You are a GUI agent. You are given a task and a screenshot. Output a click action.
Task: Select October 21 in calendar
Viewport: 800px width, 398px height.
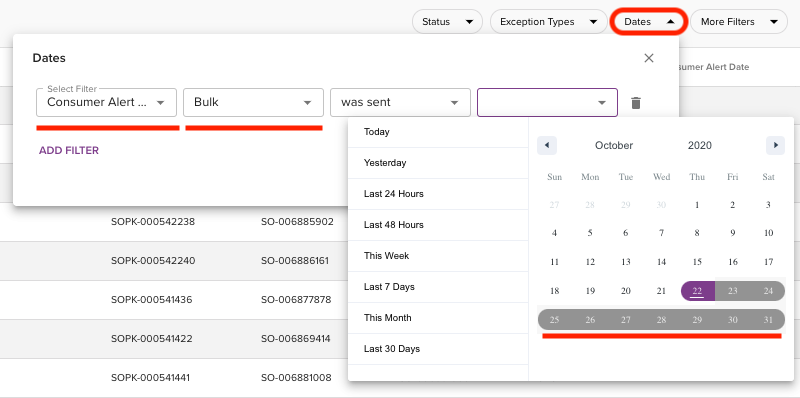(x=661, y=291)
